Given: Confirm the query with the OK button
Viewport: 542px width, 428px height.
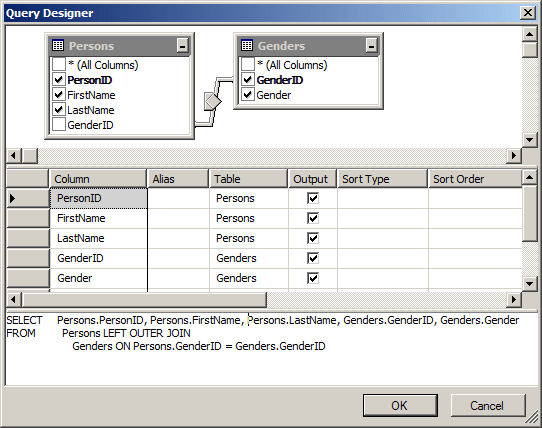Looking at the screenshot, I should click(400, 406).
